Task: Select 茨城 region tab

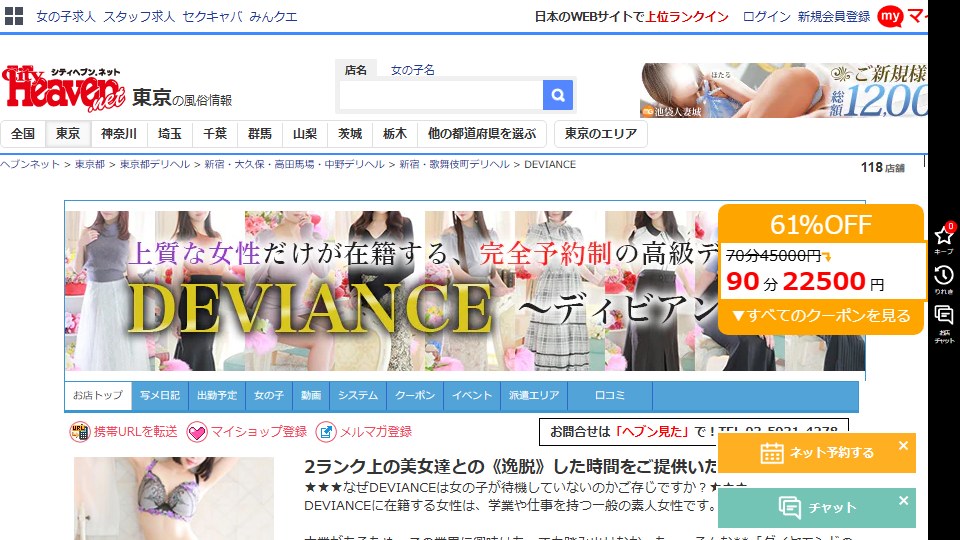Action: tap(350, 133)
